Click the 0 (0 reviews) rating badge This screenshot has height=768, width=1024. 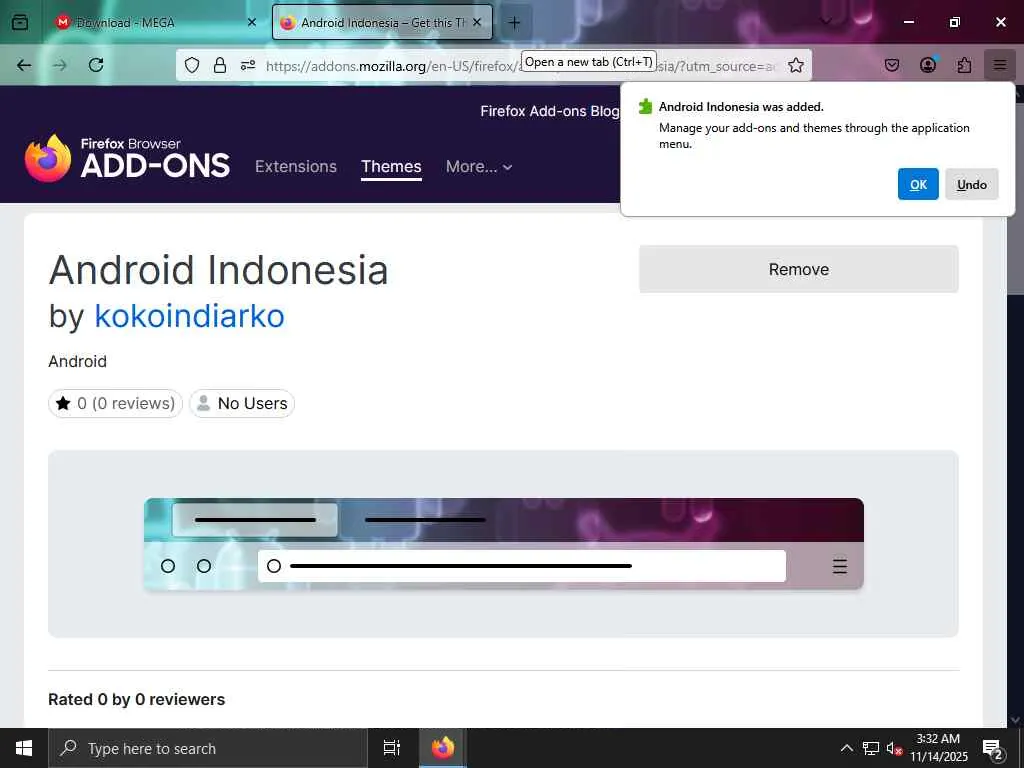point(116,404)
